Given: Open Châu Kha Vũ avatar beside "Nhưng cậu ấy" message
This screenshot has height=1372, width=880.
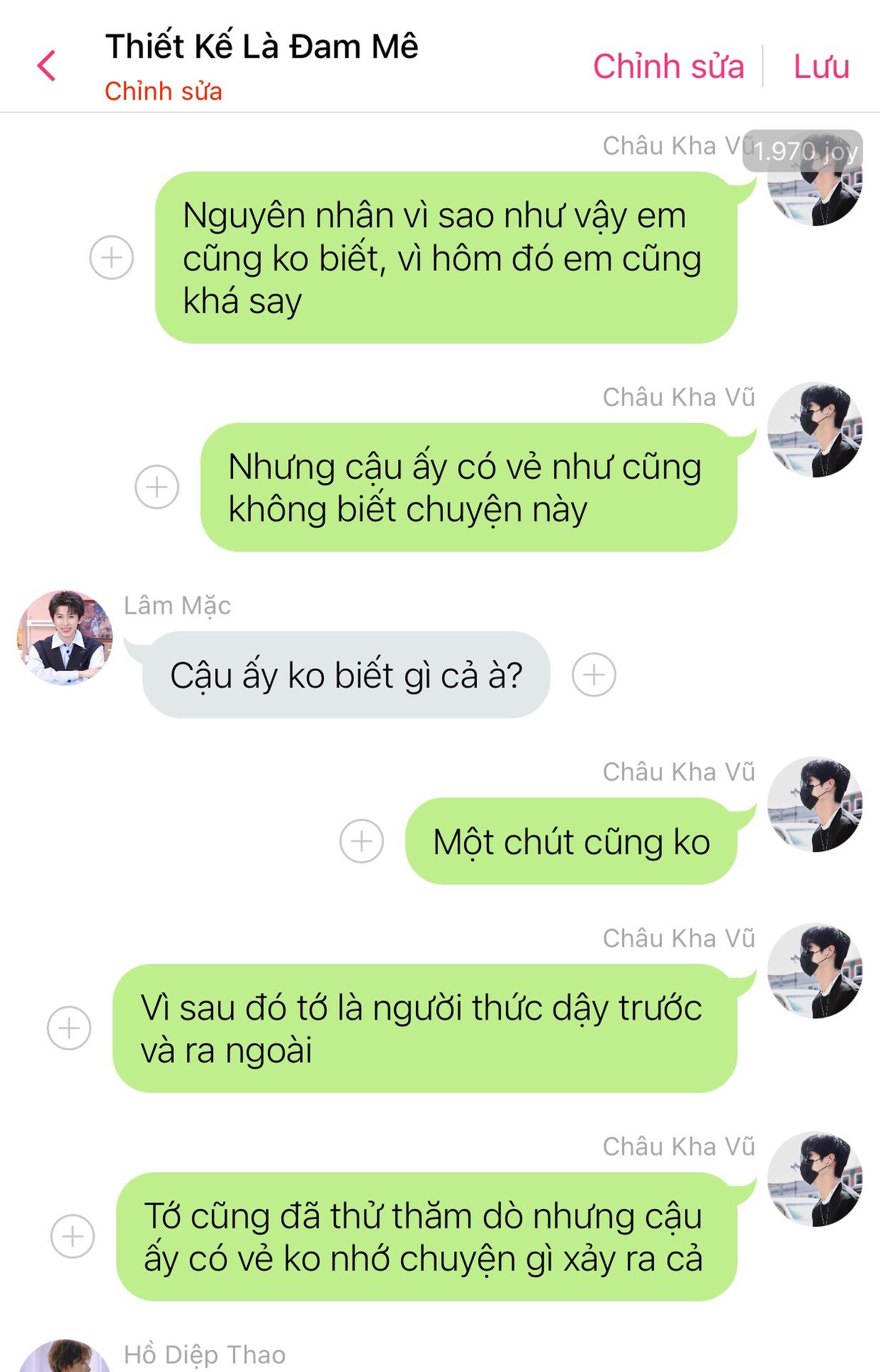Looking at the screenshot, I should pos(815,429).
